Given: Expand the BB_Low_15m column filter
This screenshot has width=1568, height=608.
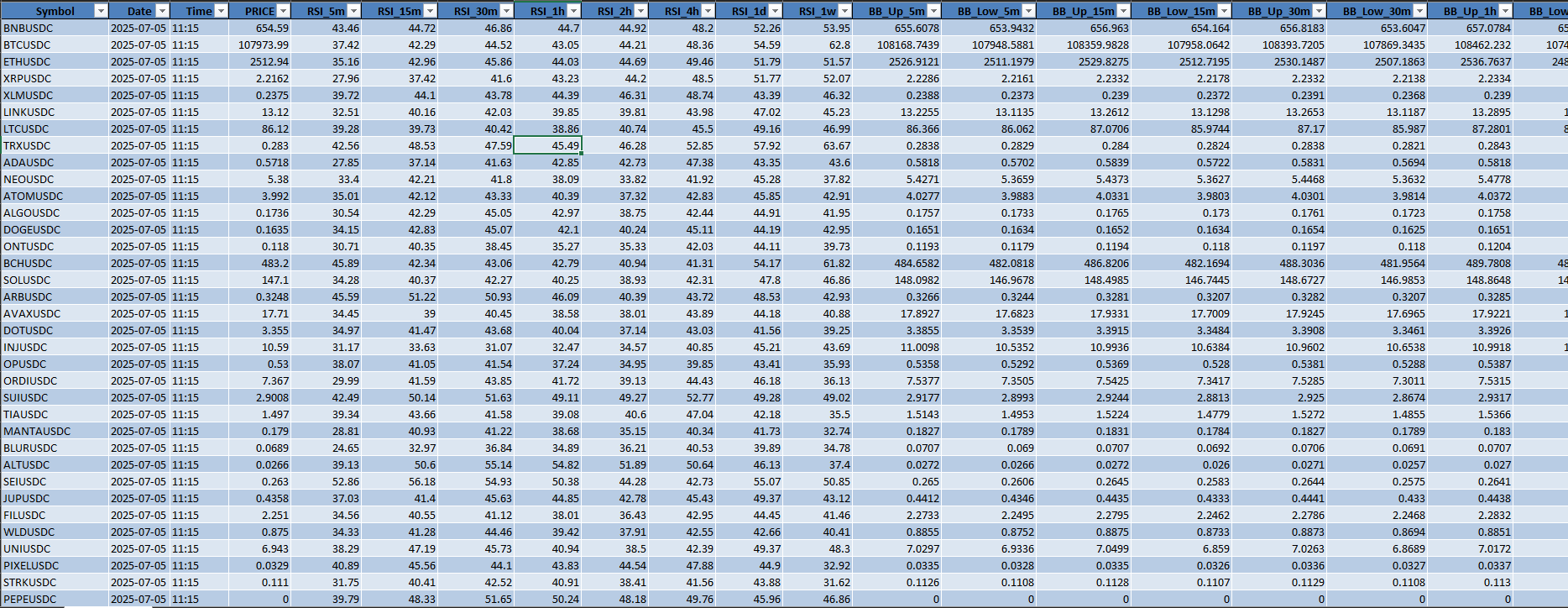Looking at the screenshot, I should (x=1224, y=11).
